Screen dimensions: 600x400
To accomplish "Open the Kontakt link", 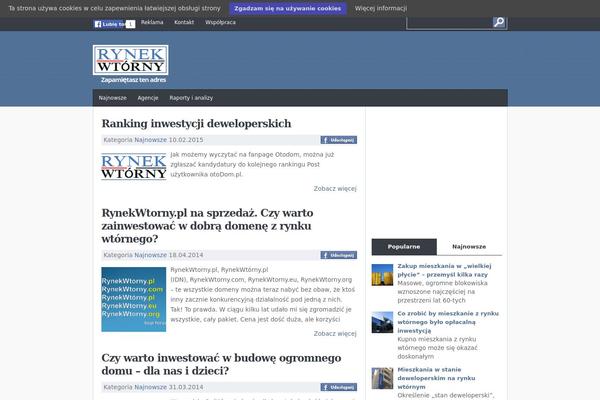I will pyautogui.click(x=184, y=22).
